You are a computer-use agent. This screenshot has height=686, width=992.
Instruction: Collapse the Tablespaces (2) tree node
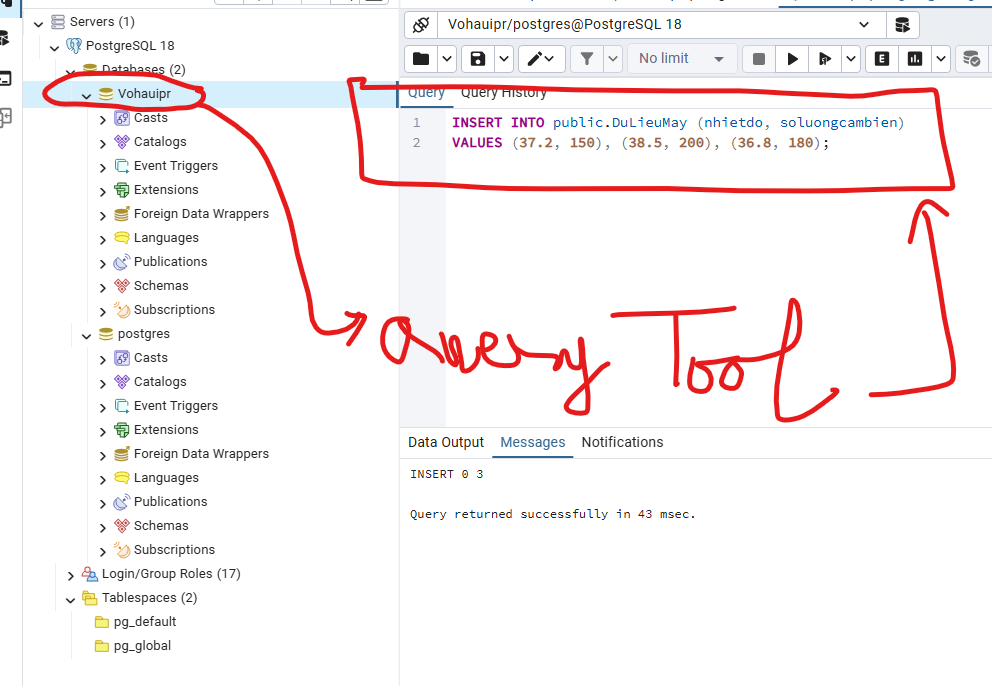coord(71,599)
